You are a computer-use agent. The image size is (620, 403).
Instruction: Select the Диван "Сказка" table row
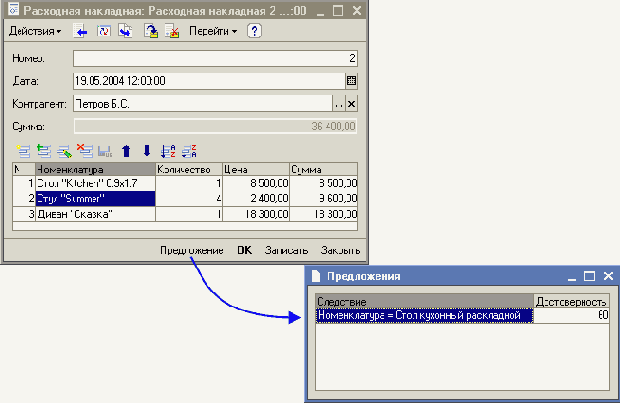(x=95, y=214)
